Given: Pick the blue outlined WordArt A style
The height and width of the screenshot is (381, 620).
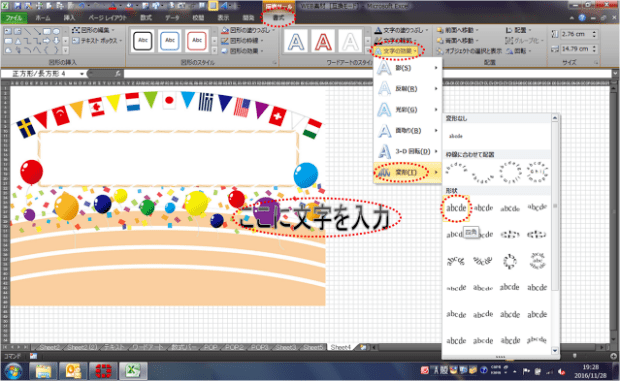Looking at the screenshot, I should tap(296, 41).
